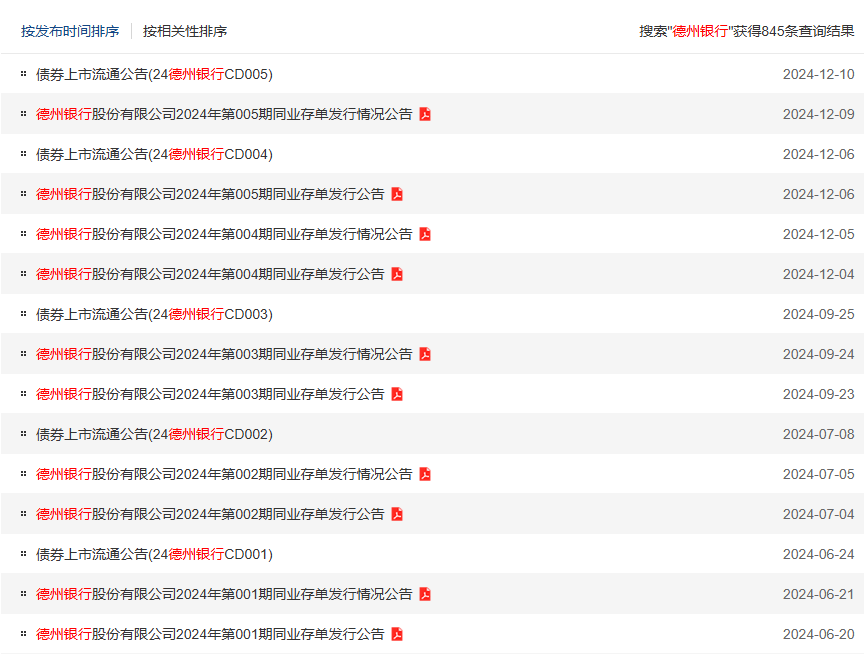Click date 2024-06-21 in the list
864x656 pixels.
(818, 594)
